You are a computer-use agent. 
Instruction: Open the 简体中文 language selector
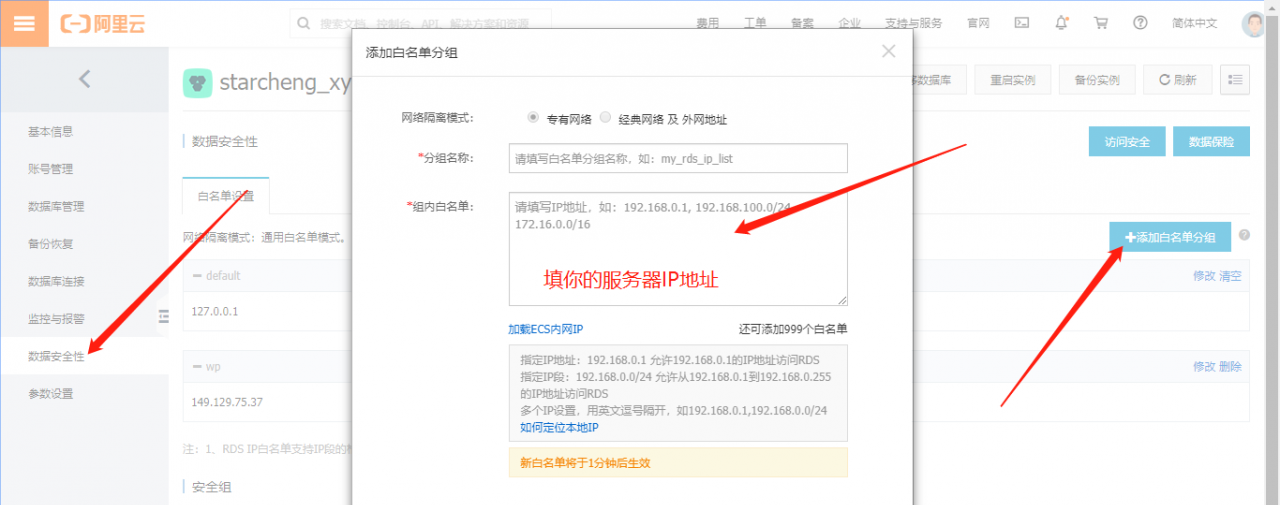1194,23
